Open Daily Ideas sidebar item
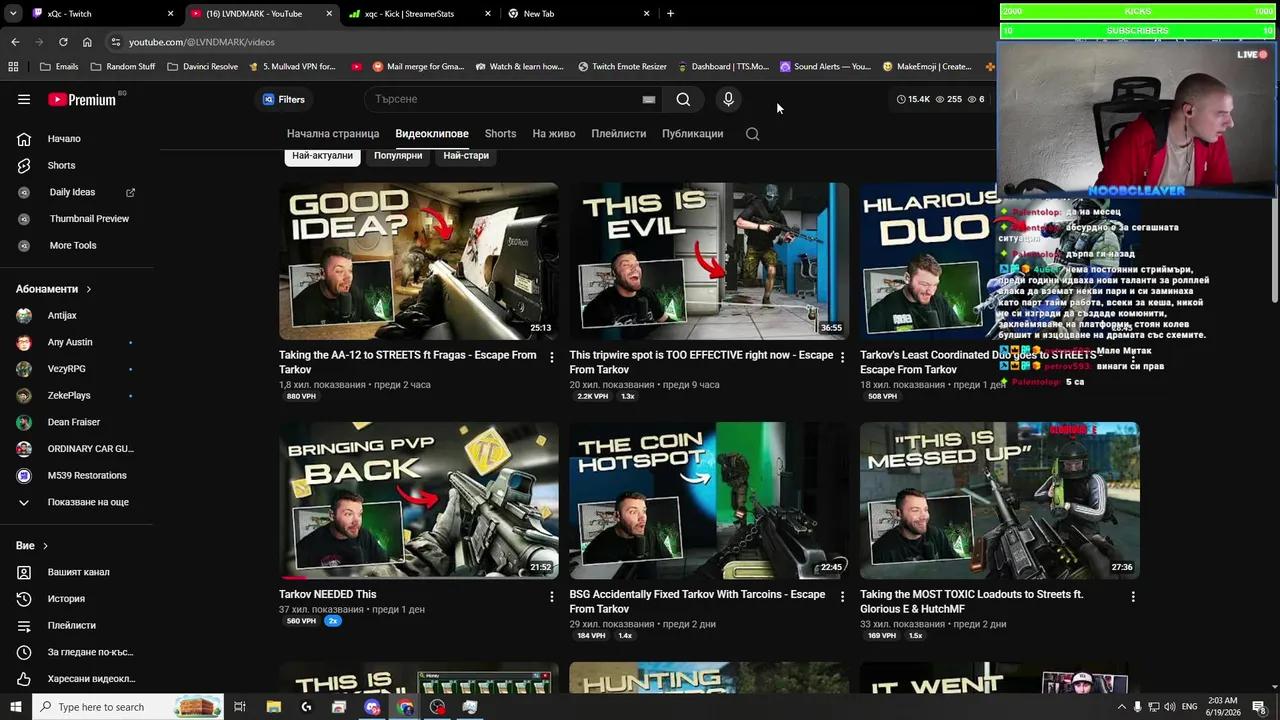Screen dimensions: 1280x720 (x=72, y=192)
